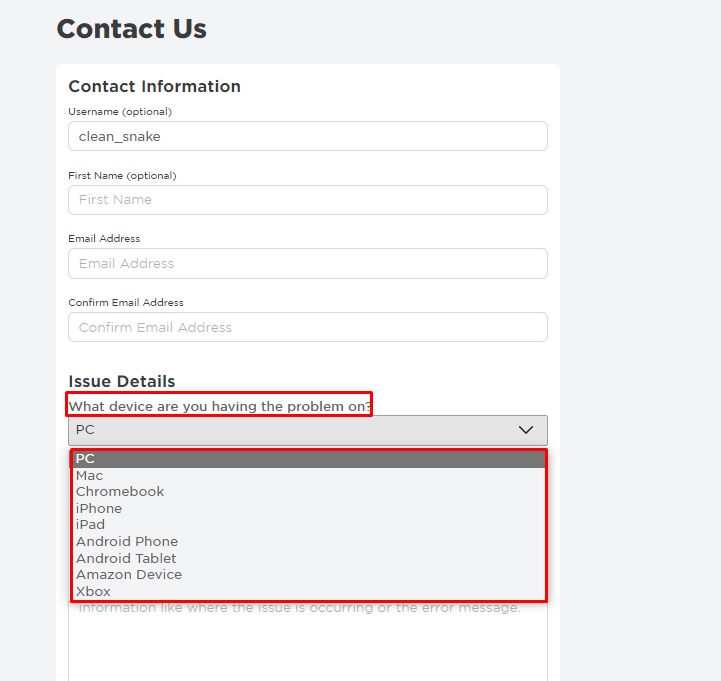Click the Username field containing clean_snake
721x681 pixels.
pyautogui.click(x=307, y=136)
